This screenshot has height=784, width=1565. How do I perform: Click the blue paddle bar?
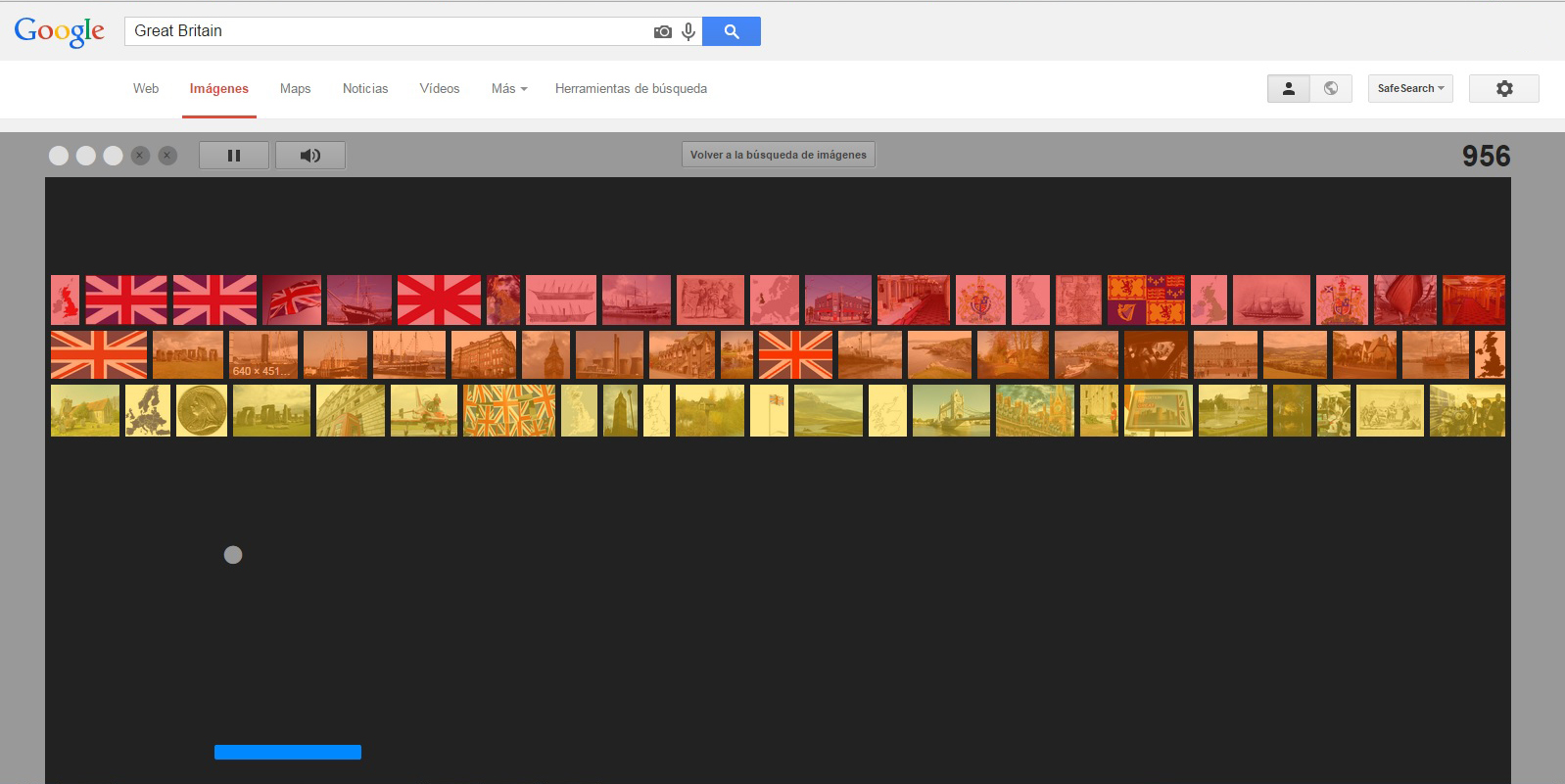[288, 752]
